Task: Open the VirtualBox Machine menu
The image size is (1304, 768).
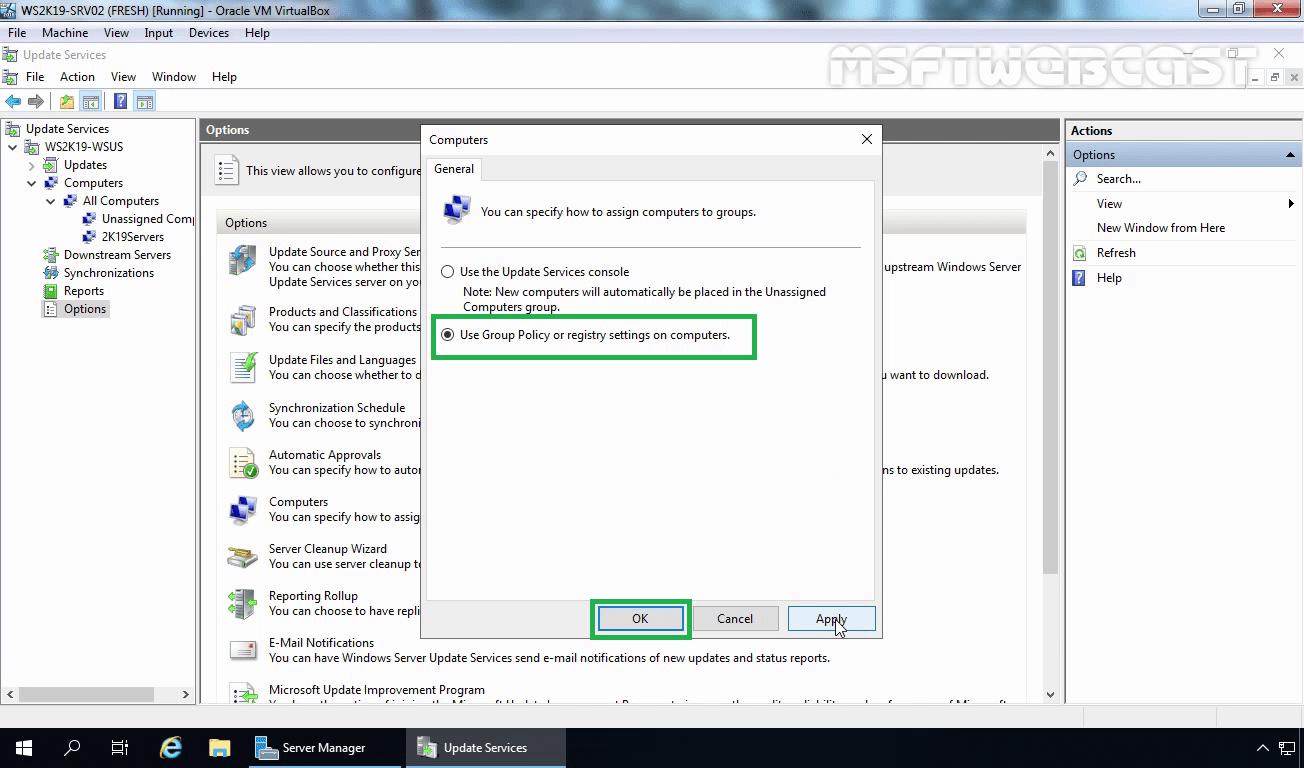Action: click(x=65, y=33)
